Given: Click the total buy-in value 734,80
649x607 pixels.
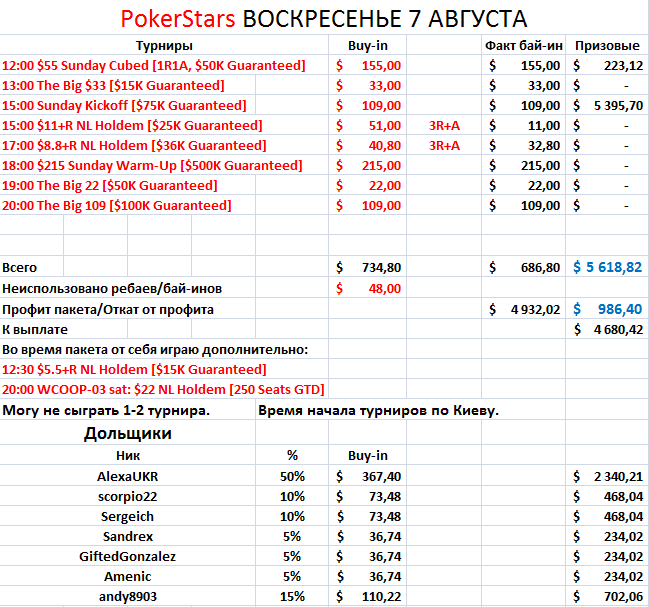Looking at the screenshot, I should tap(381, 267).
